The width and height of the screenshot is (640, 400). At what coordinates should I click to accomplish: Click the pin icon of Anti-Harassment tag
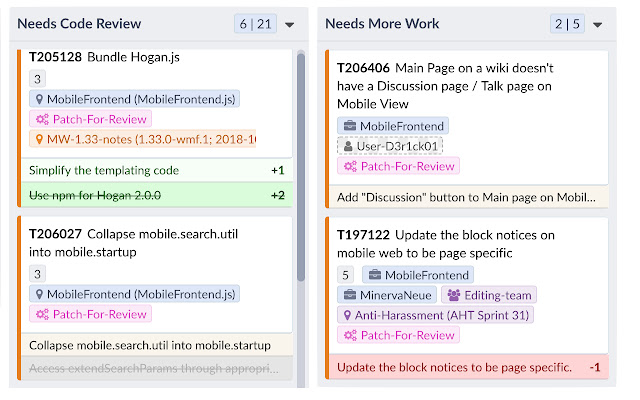347,315
